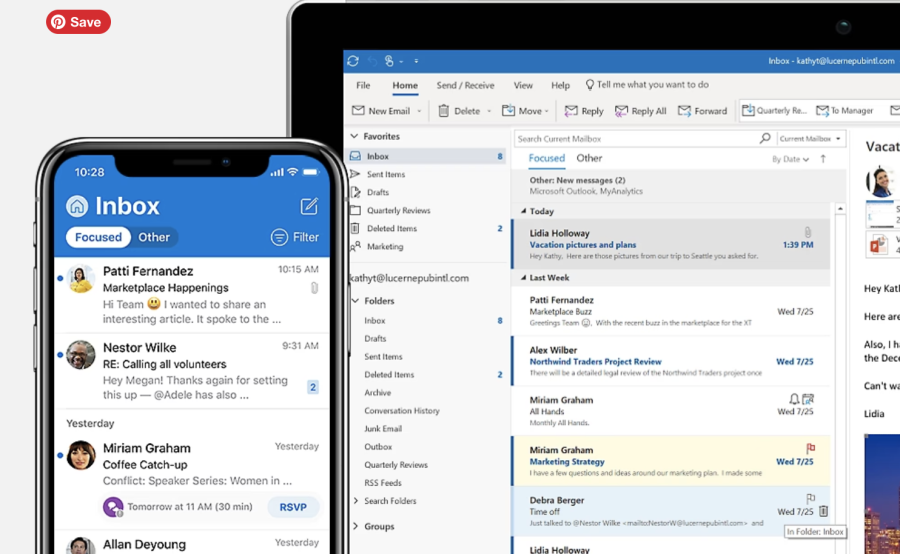
Task: Open the Help ribbon tab
Action: click(x=560, y=85)
